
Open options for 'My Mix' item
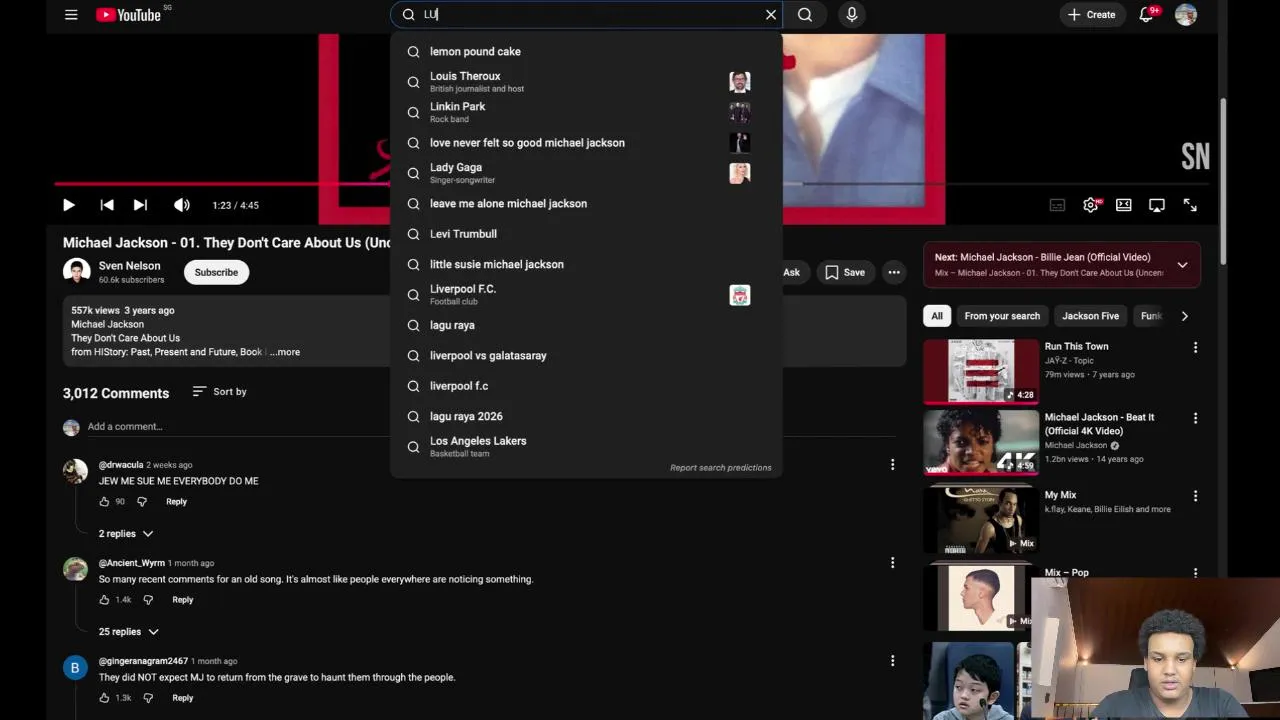[x=1195, y=497]
